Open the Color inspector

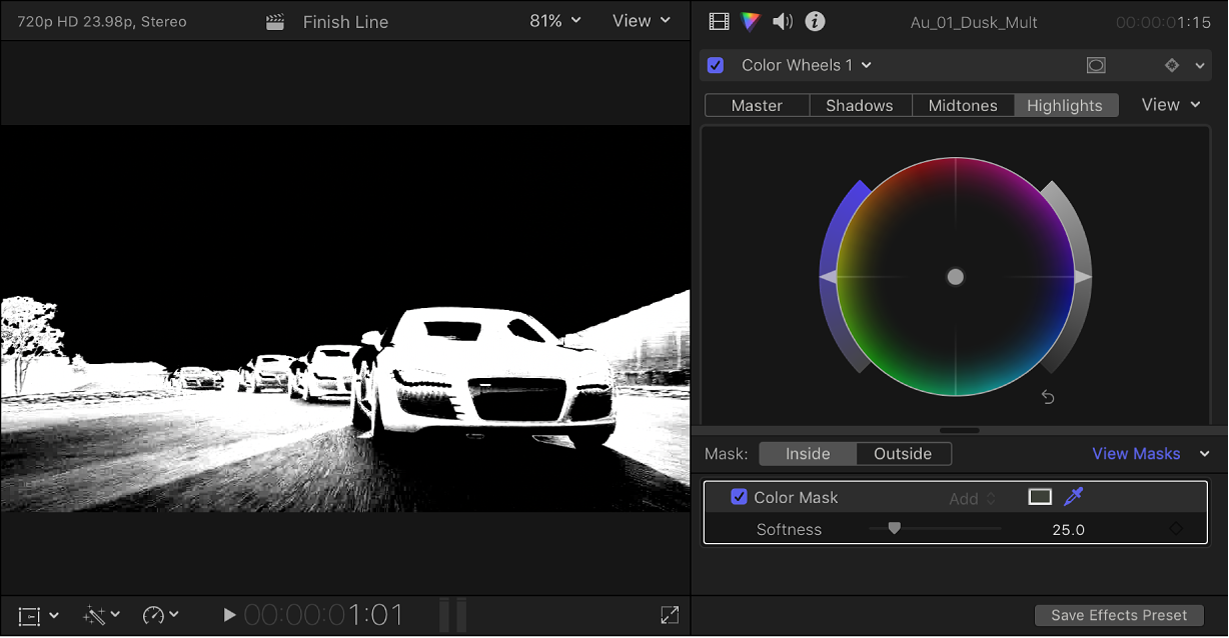click(x=750, y=21)
